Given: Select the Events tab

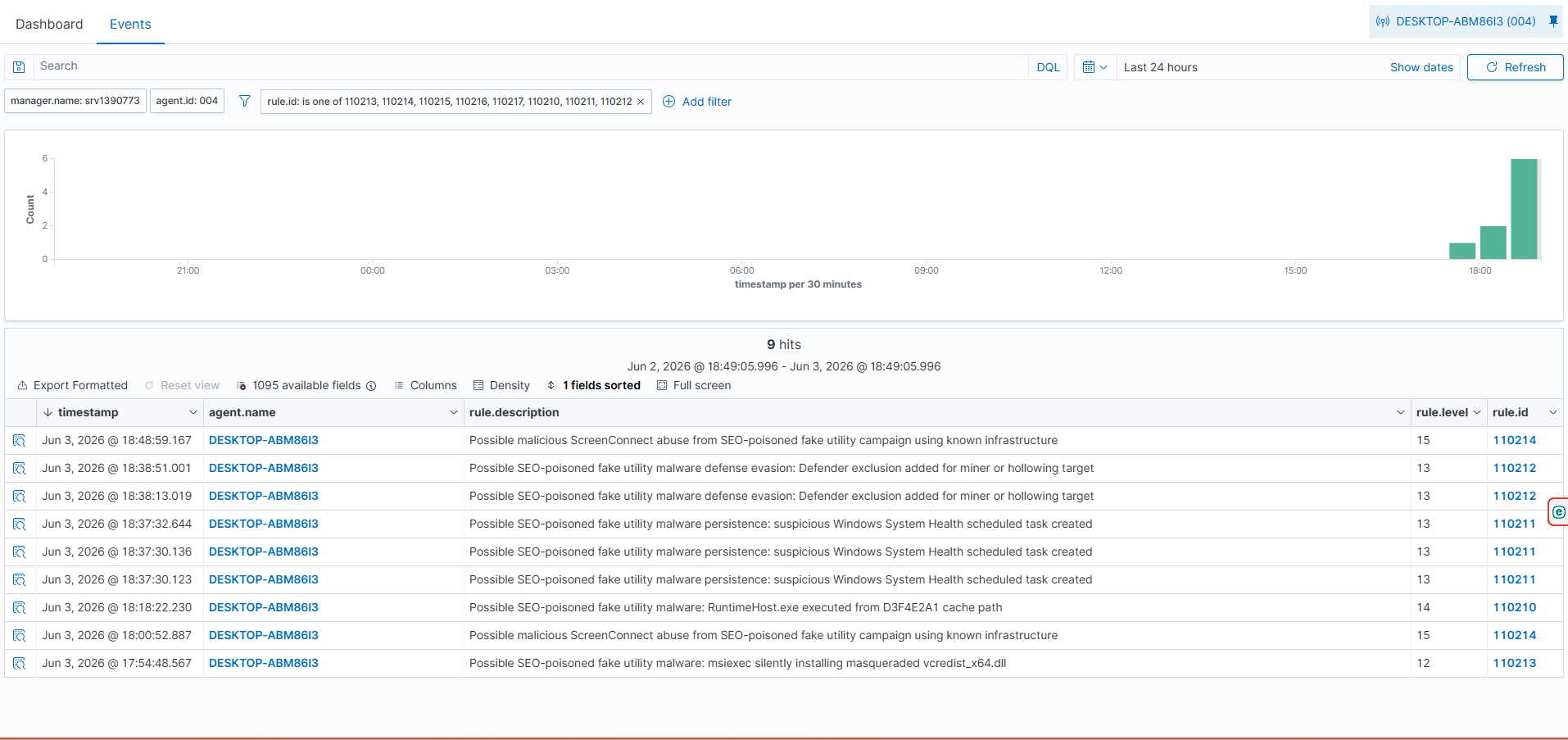Looking at the screenshot, I should (x=130, y=24).
